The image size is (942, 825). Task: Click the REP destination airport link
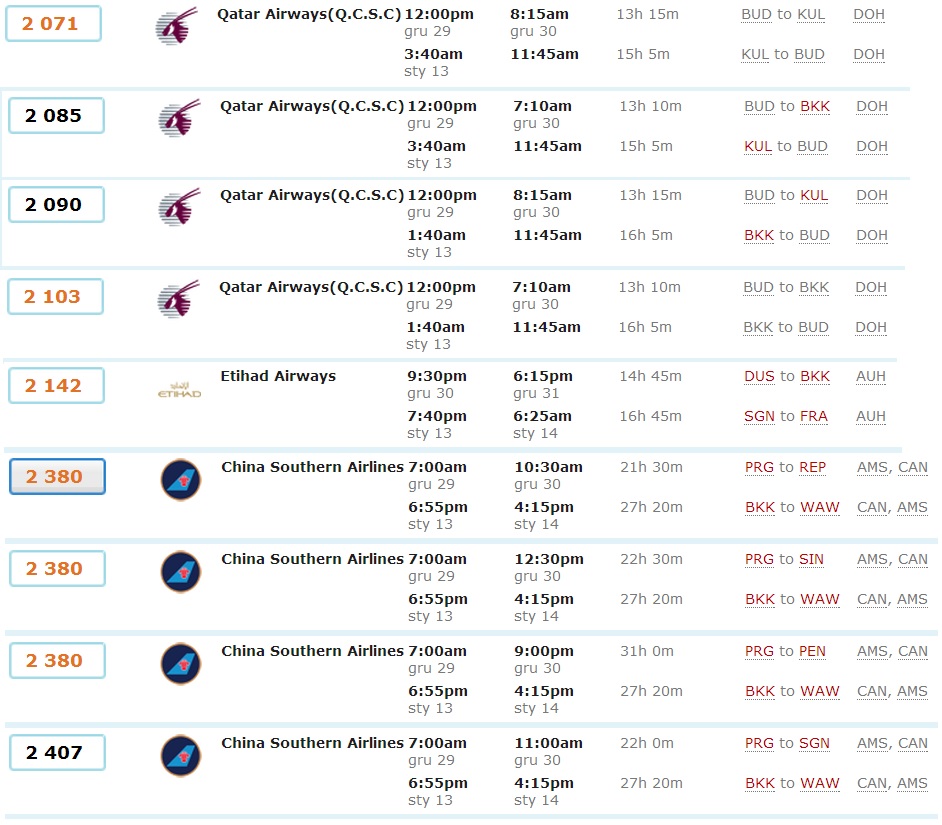coord(813,467)
